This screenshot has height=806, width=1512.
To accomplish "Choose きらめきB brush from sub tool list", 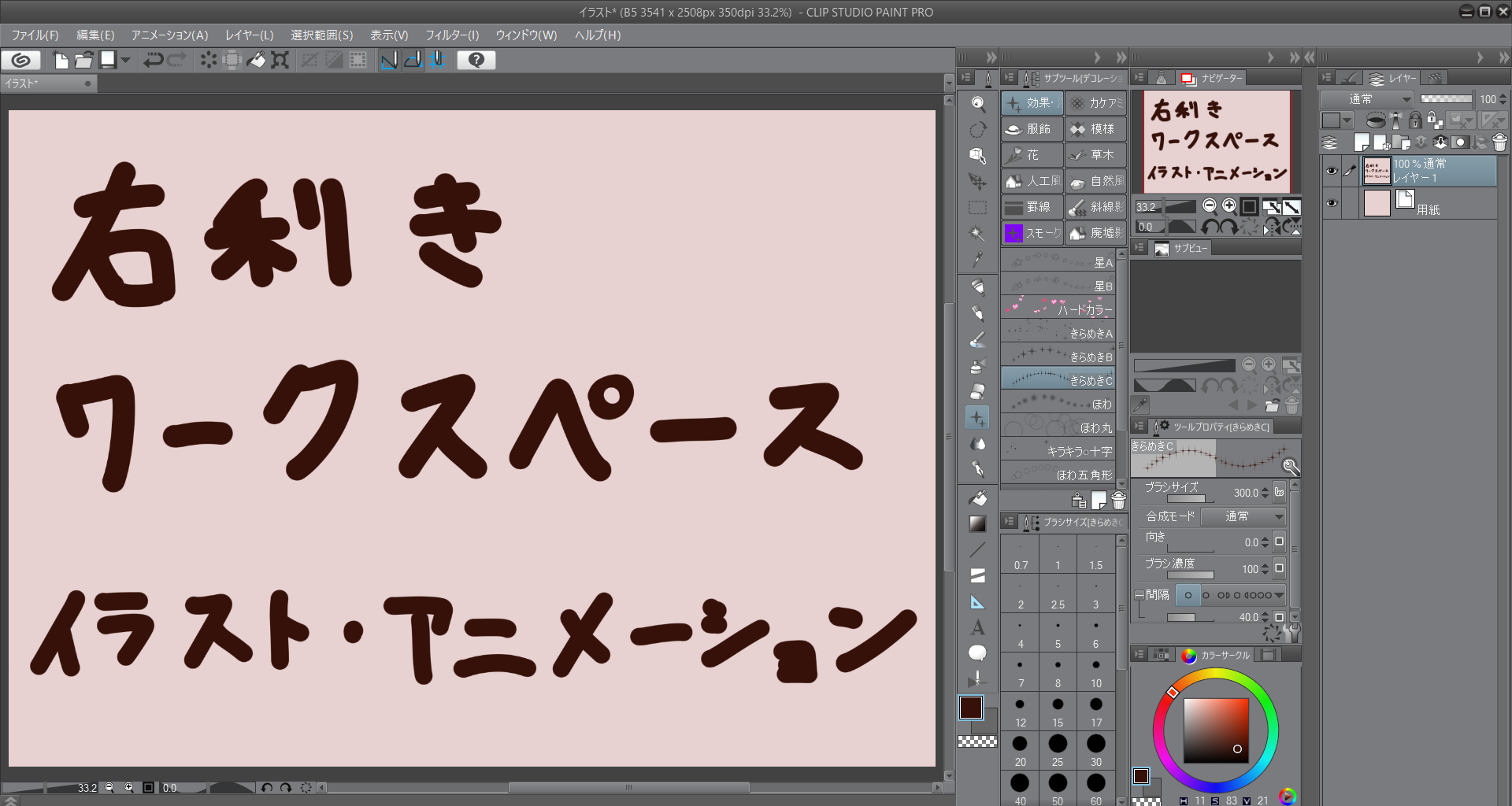I will point(1058,356).
